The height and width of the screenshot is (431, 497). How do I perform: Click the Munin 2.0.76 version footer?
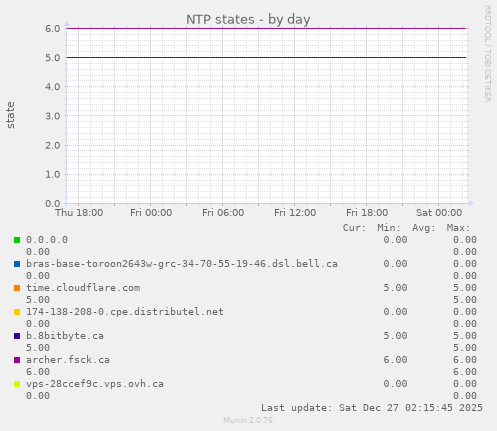click(248, 420)
